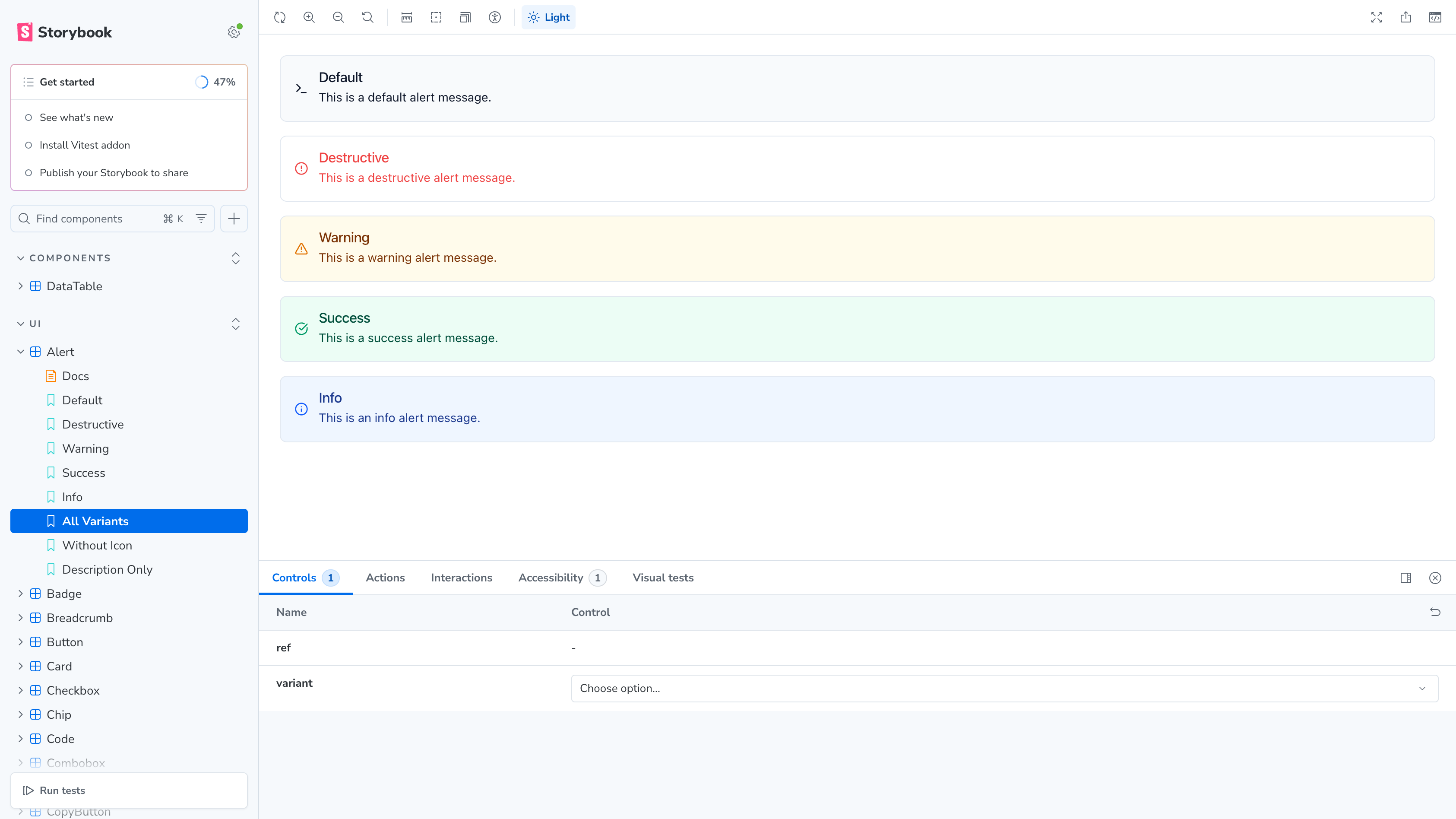Image resolution: width=1456 pixels, height=819 pixels.
Task: Enter fullscreen mode for the preview
Action: tap(1376, 17)
